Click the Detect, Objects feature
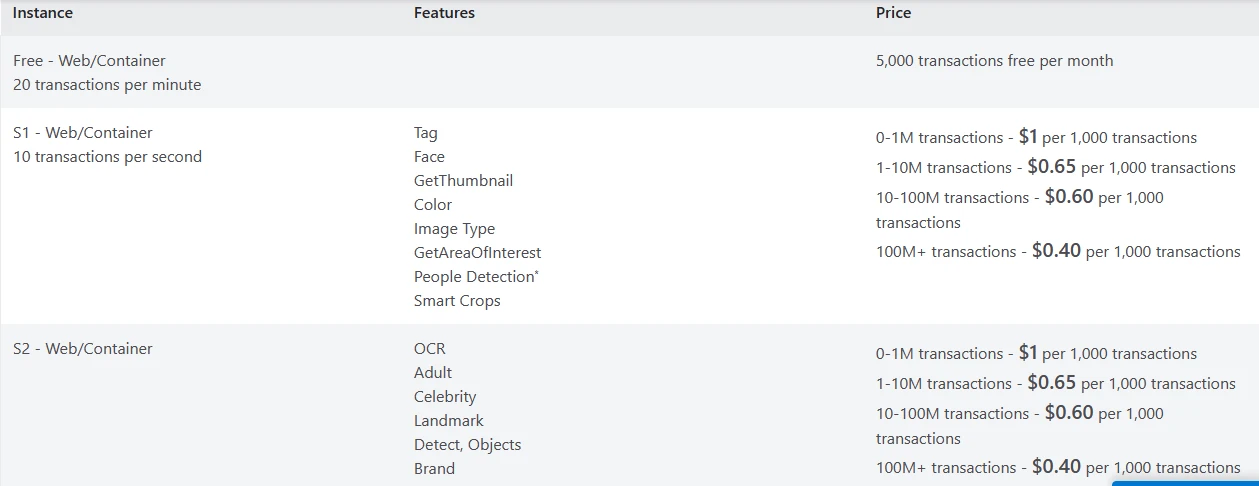 click(x=467, y=445)
